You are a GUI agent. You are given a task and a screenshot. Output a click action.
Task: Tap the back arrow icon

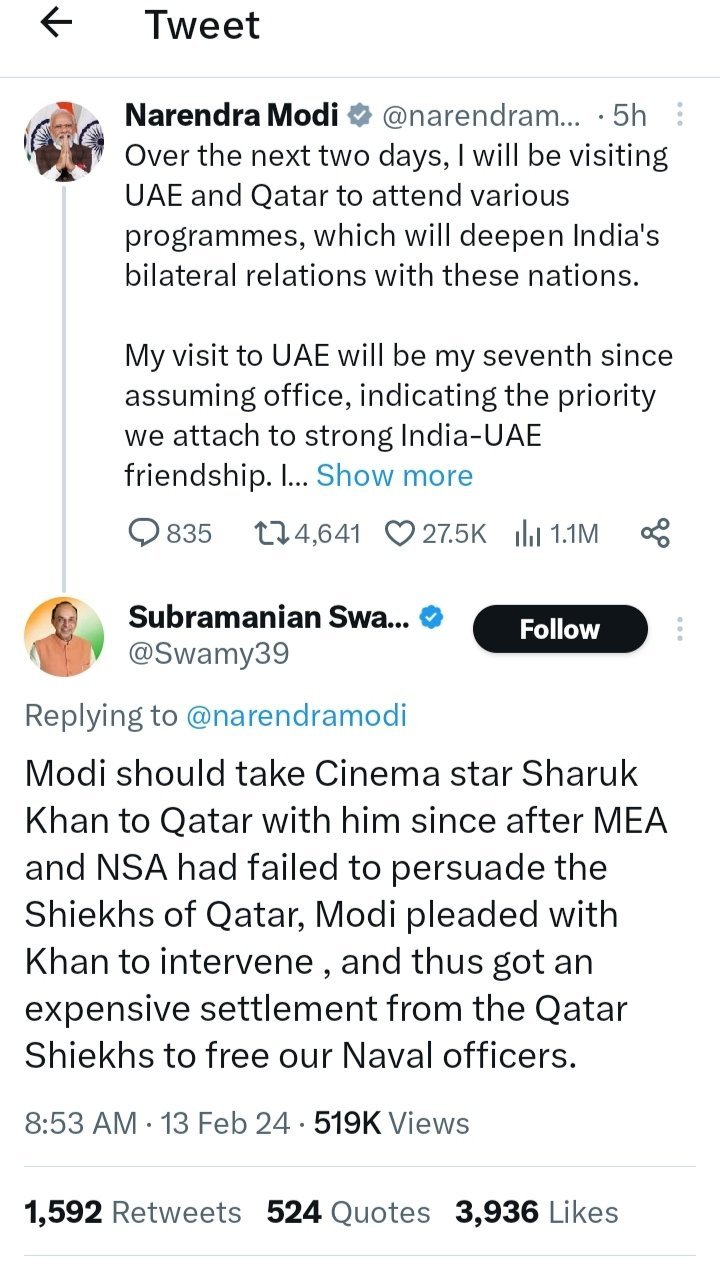click(x=57, y=24)
